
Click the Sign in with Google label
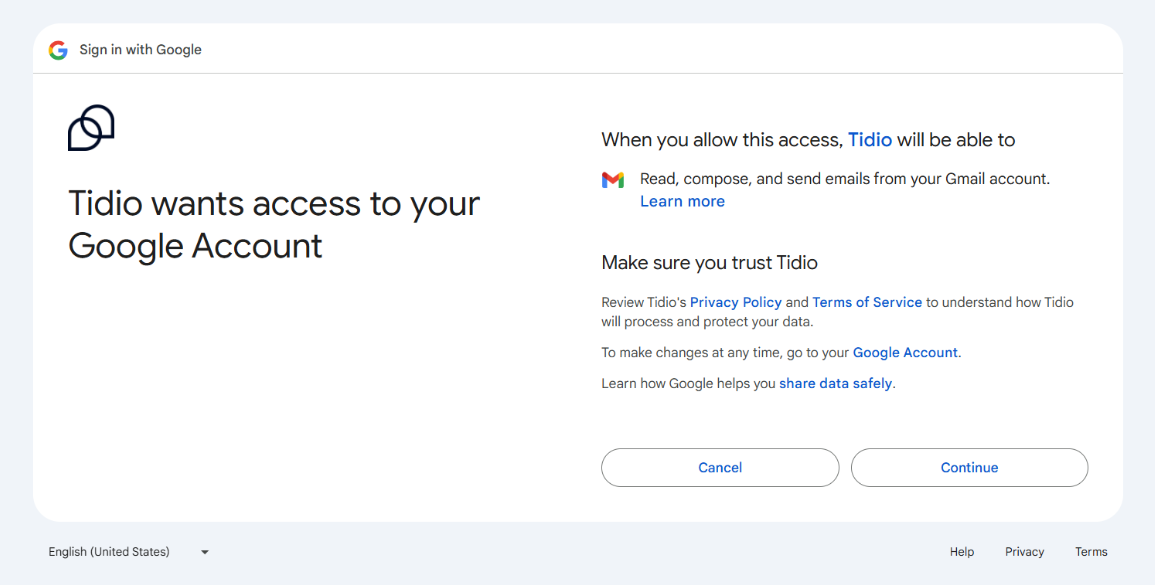[140, 49]
